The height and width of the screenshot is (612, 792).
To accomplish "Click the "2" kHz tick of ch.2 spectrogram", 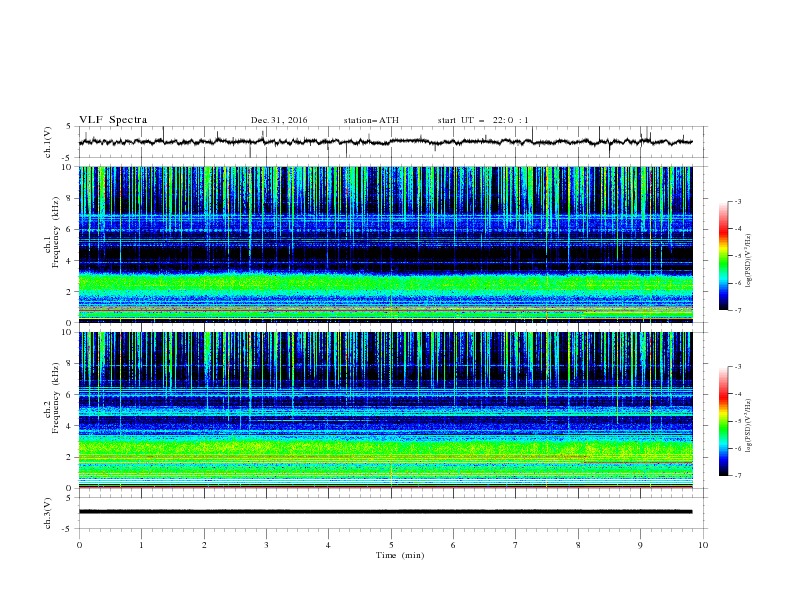I will [70, 457].
